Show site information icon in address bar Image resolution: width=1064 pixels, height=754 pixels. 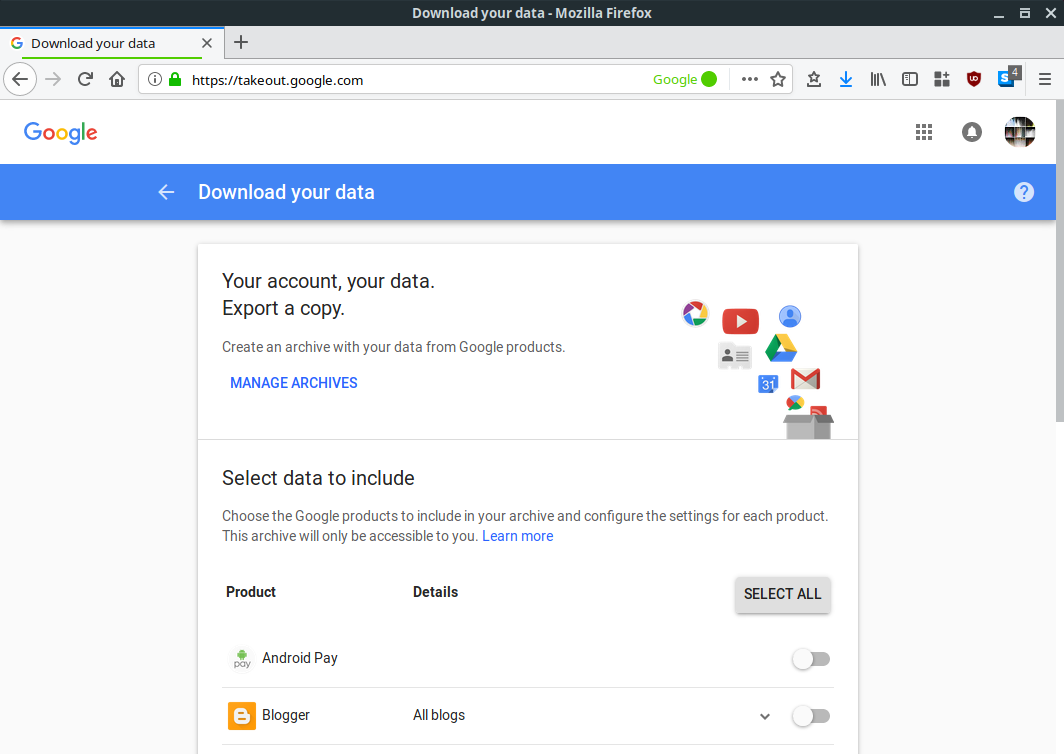pyautogui.click(x=155, y=79)
